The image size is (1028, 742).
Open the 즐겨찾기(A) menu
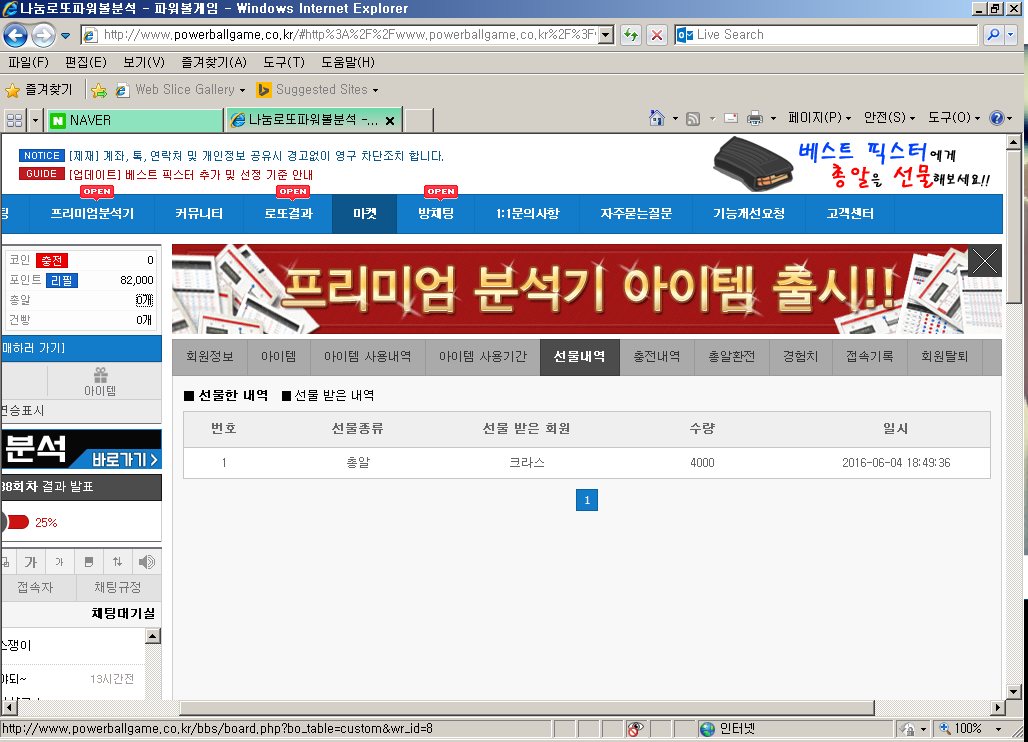tap(214, 62)
